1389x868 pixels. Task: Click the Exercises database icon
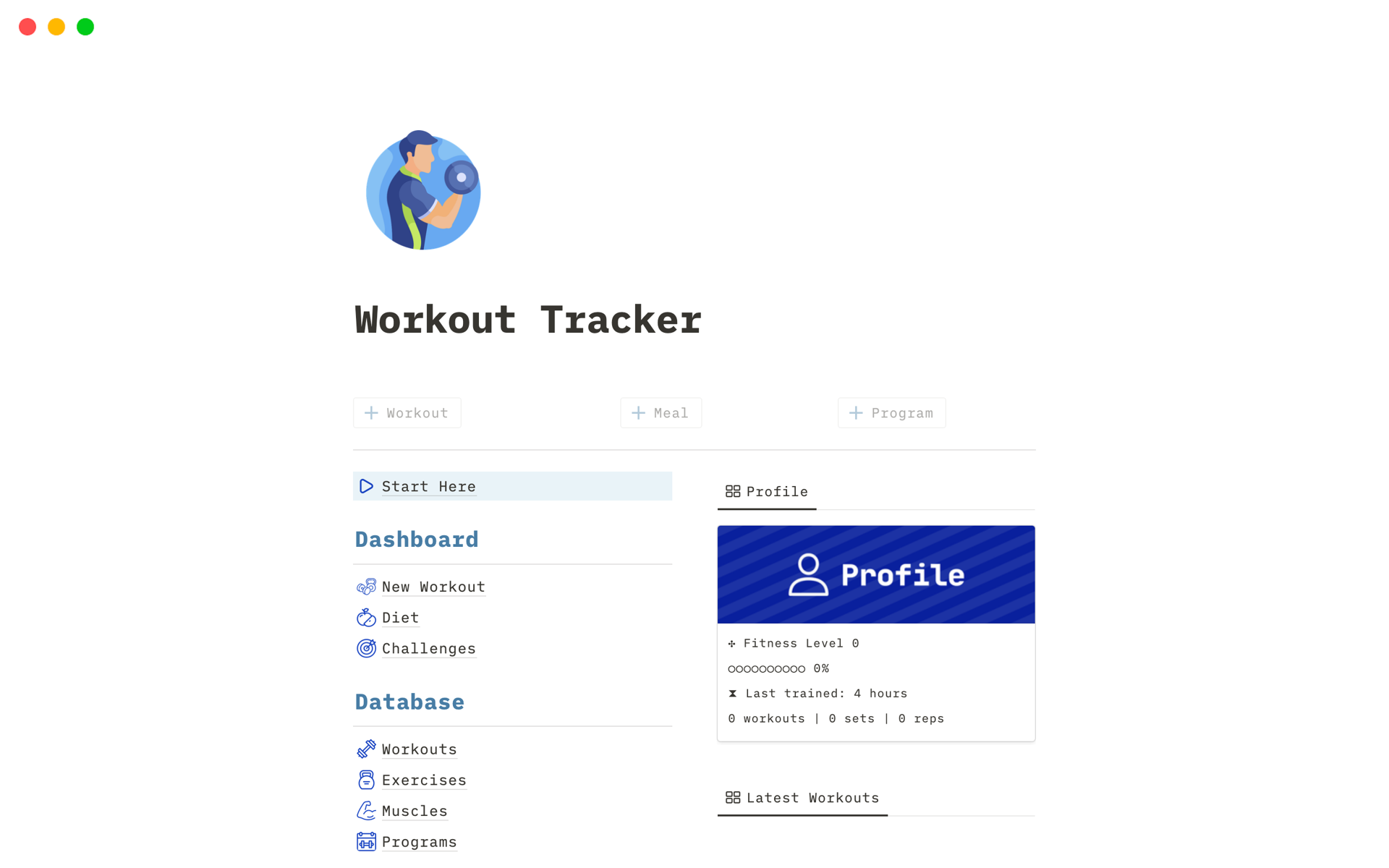pos(366,780)
